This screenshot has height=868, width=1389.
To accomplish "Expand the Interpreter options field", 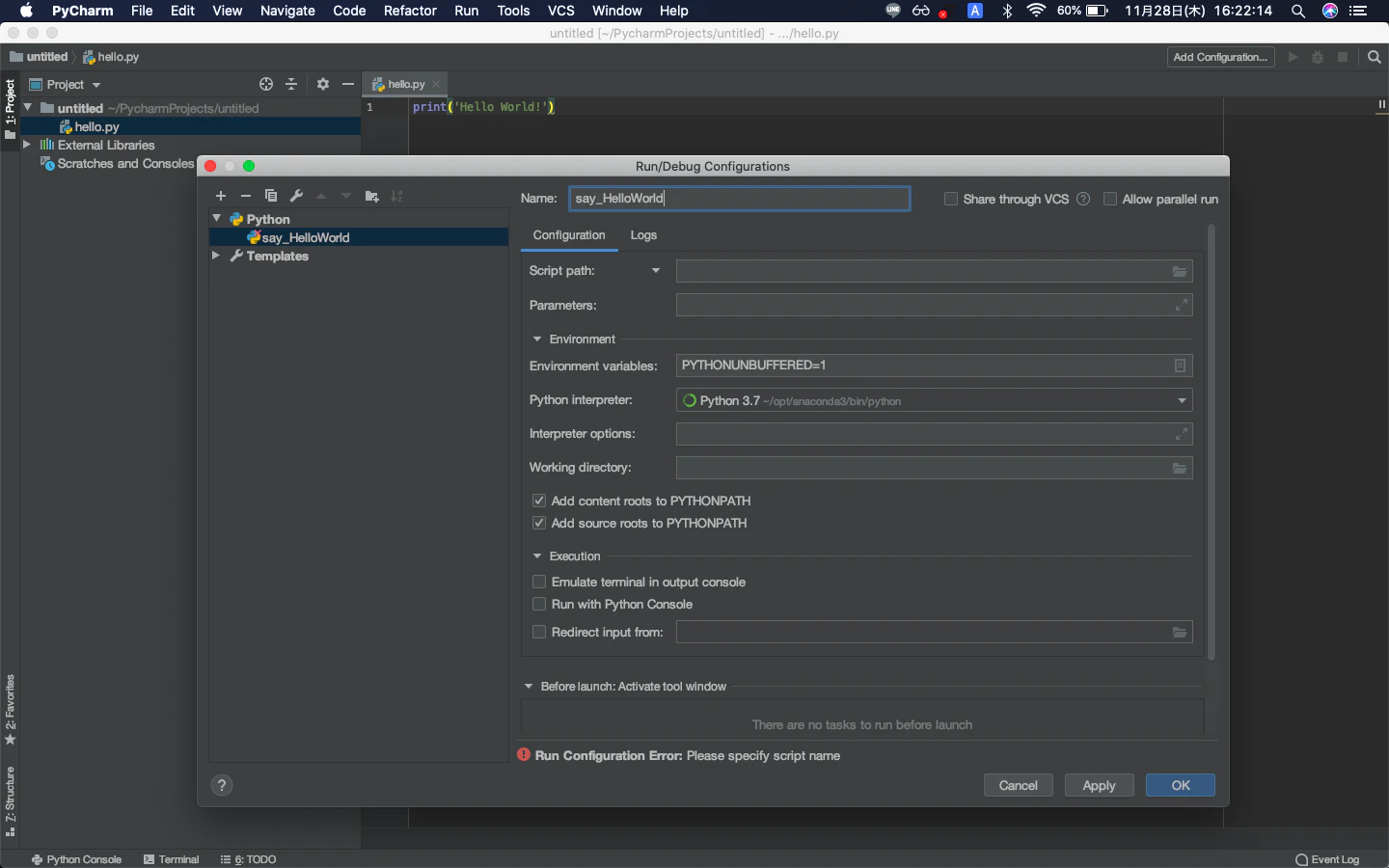I will [x=1181, y=434].
